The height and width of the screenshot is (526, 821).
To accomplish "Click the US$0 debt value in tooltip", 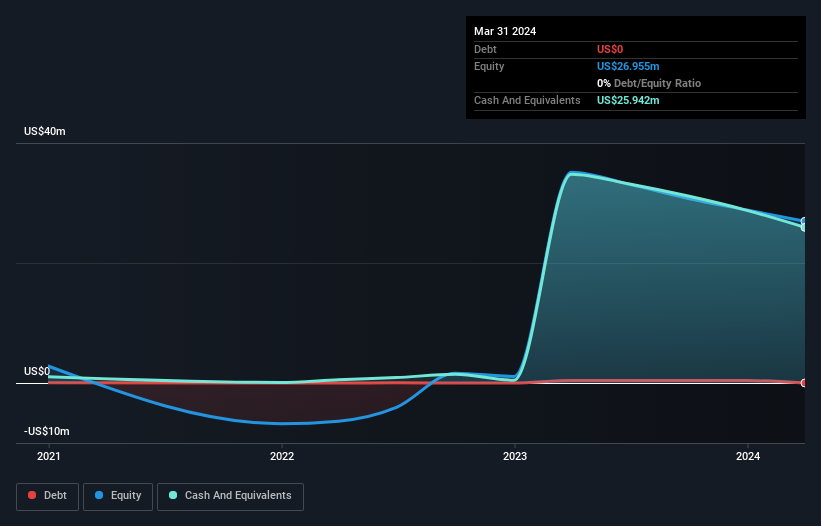I will pyautogui.click(x=610, y=49).
